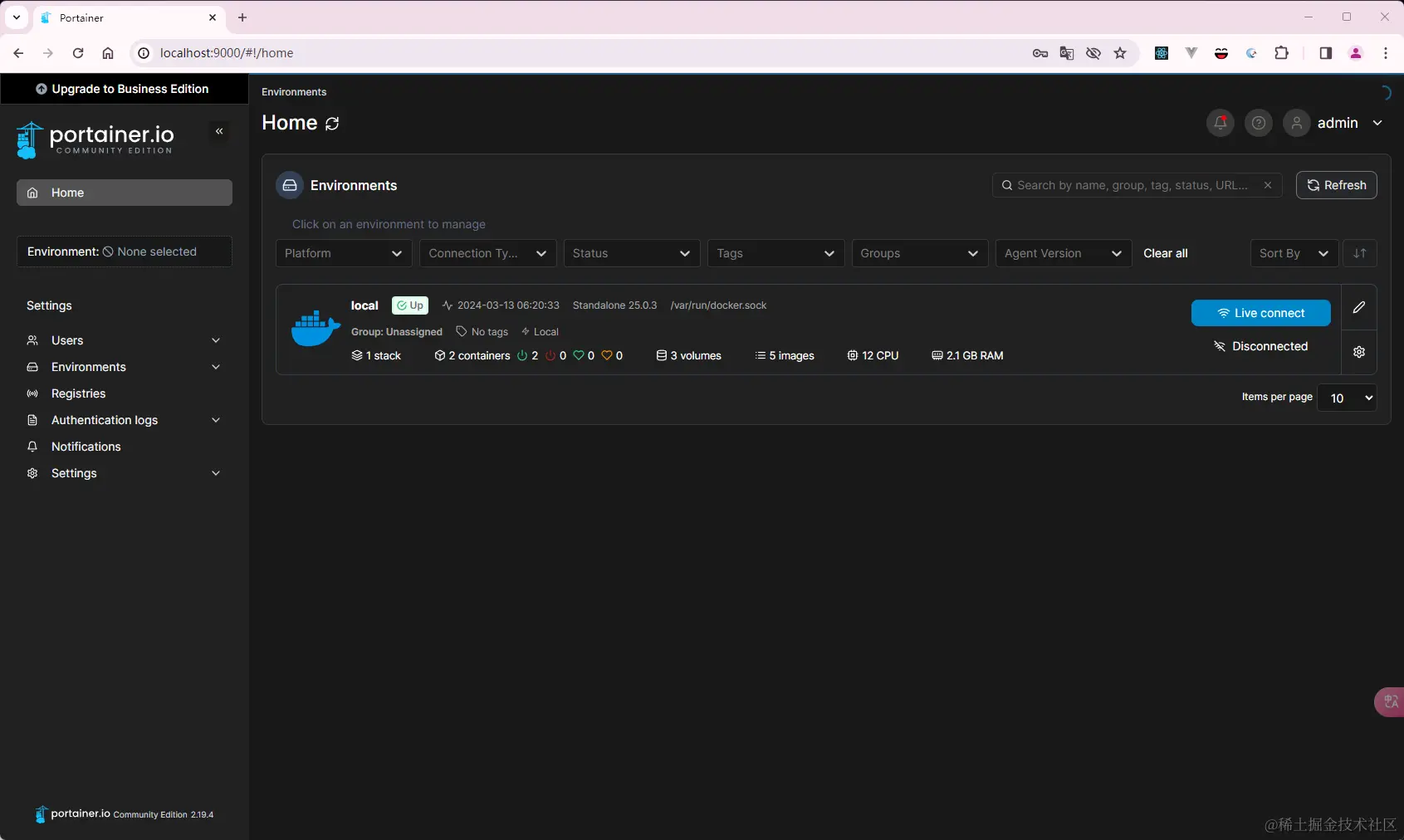This screenshot has width=1404, height=840.
Task: Click the 2 containers count
Action: coord(472,355)
